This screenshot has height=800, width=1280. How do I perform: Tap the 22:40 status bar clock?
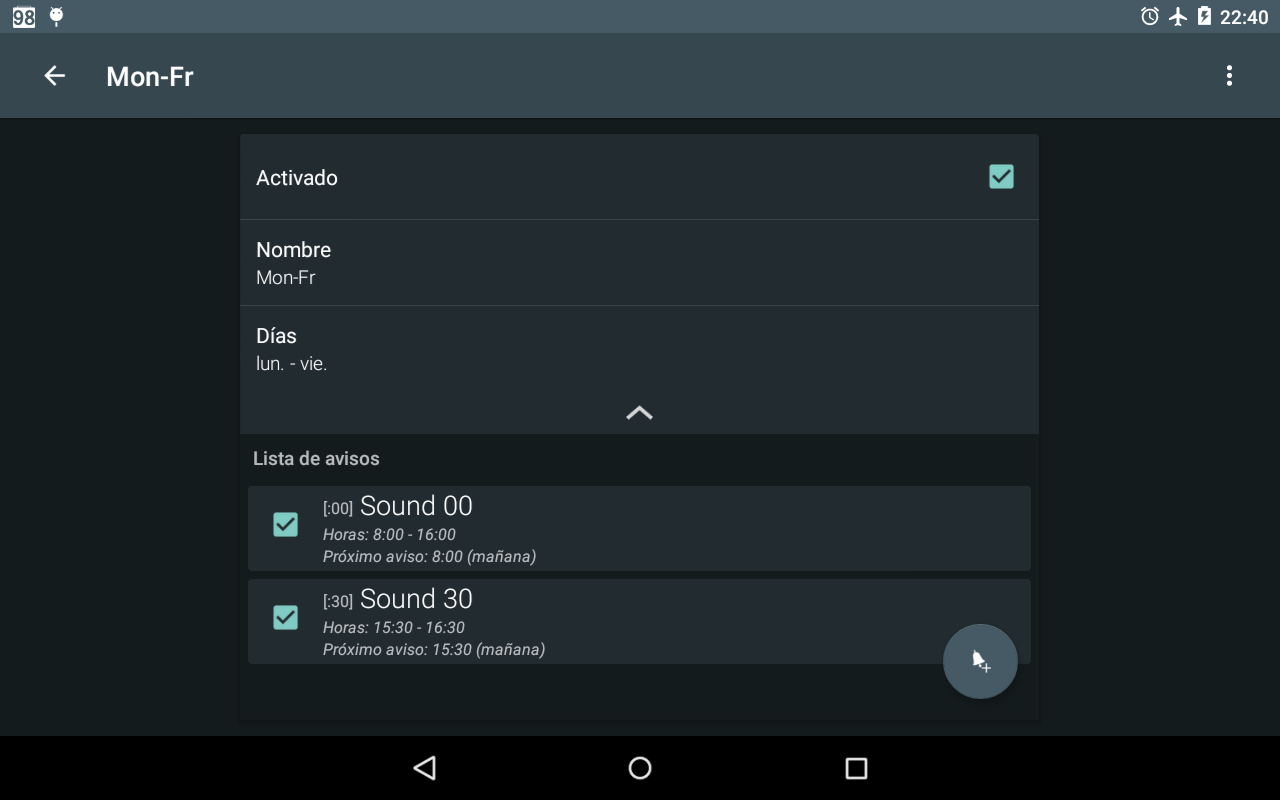point(1244,17)
